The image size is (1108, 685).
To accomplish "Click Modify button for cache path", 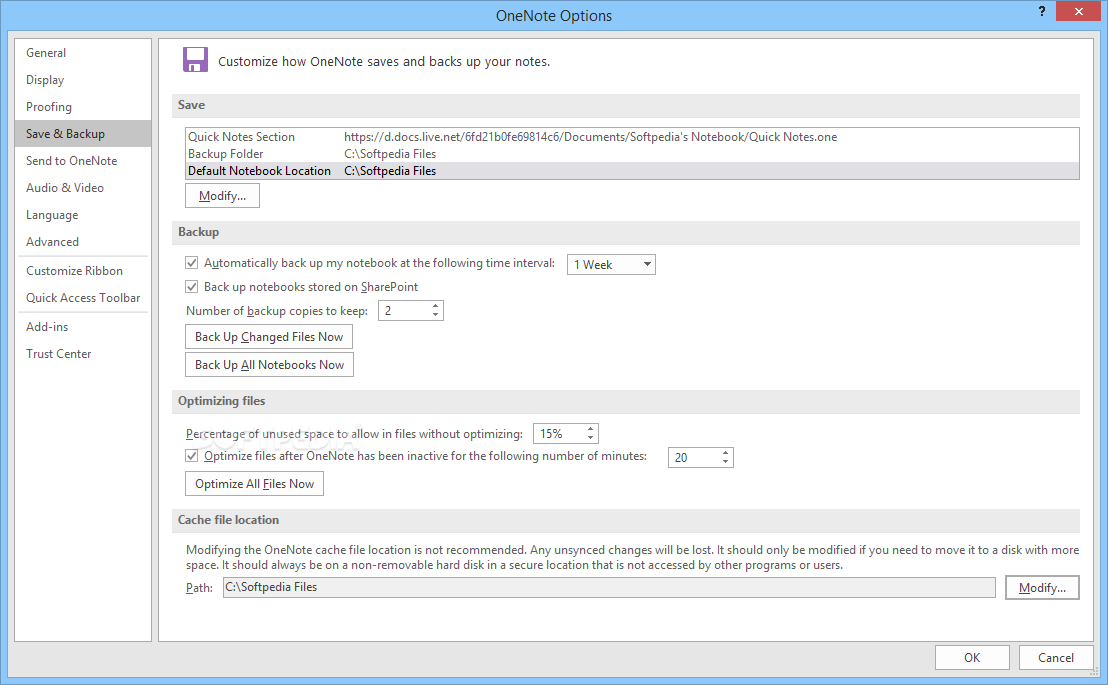I will tap(1042, 587).
